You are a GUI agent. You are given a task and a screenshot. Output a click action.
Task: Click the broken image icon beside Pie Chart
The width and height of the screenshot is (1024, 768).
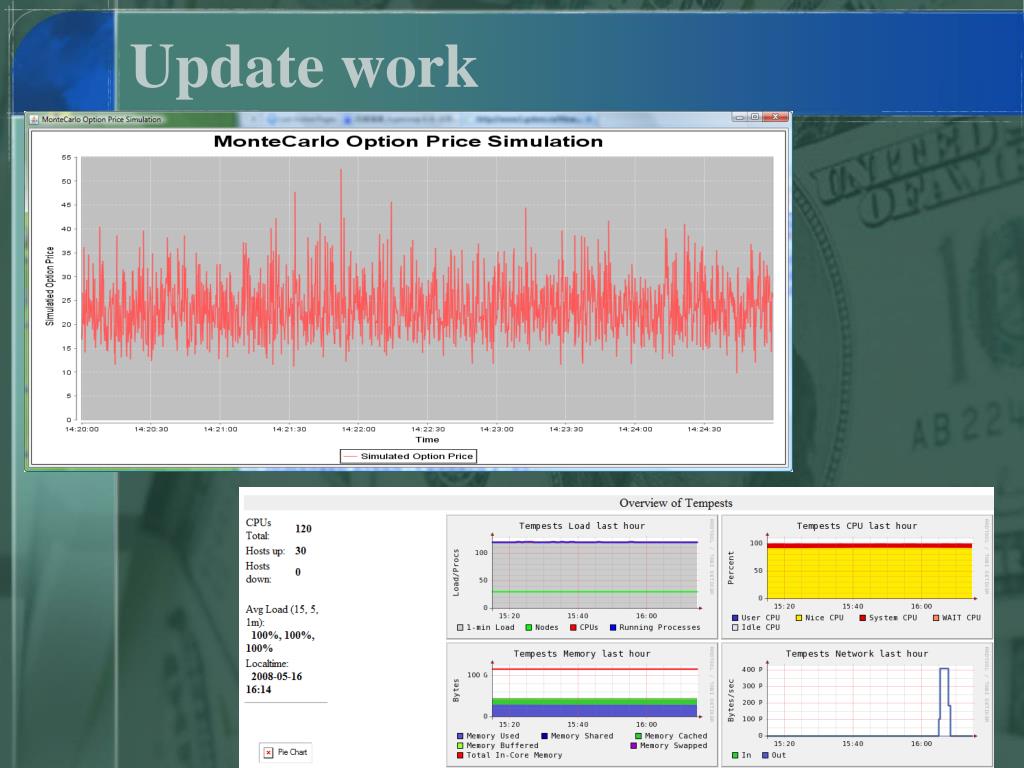[268, 752]
